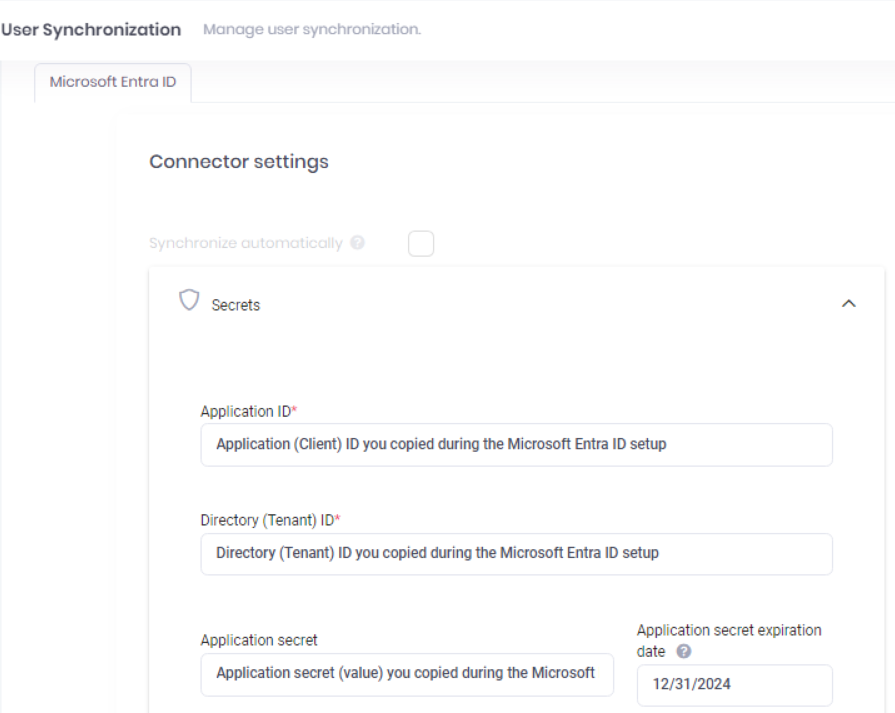Click the Application secret expiration date label

tap(728, 637)
